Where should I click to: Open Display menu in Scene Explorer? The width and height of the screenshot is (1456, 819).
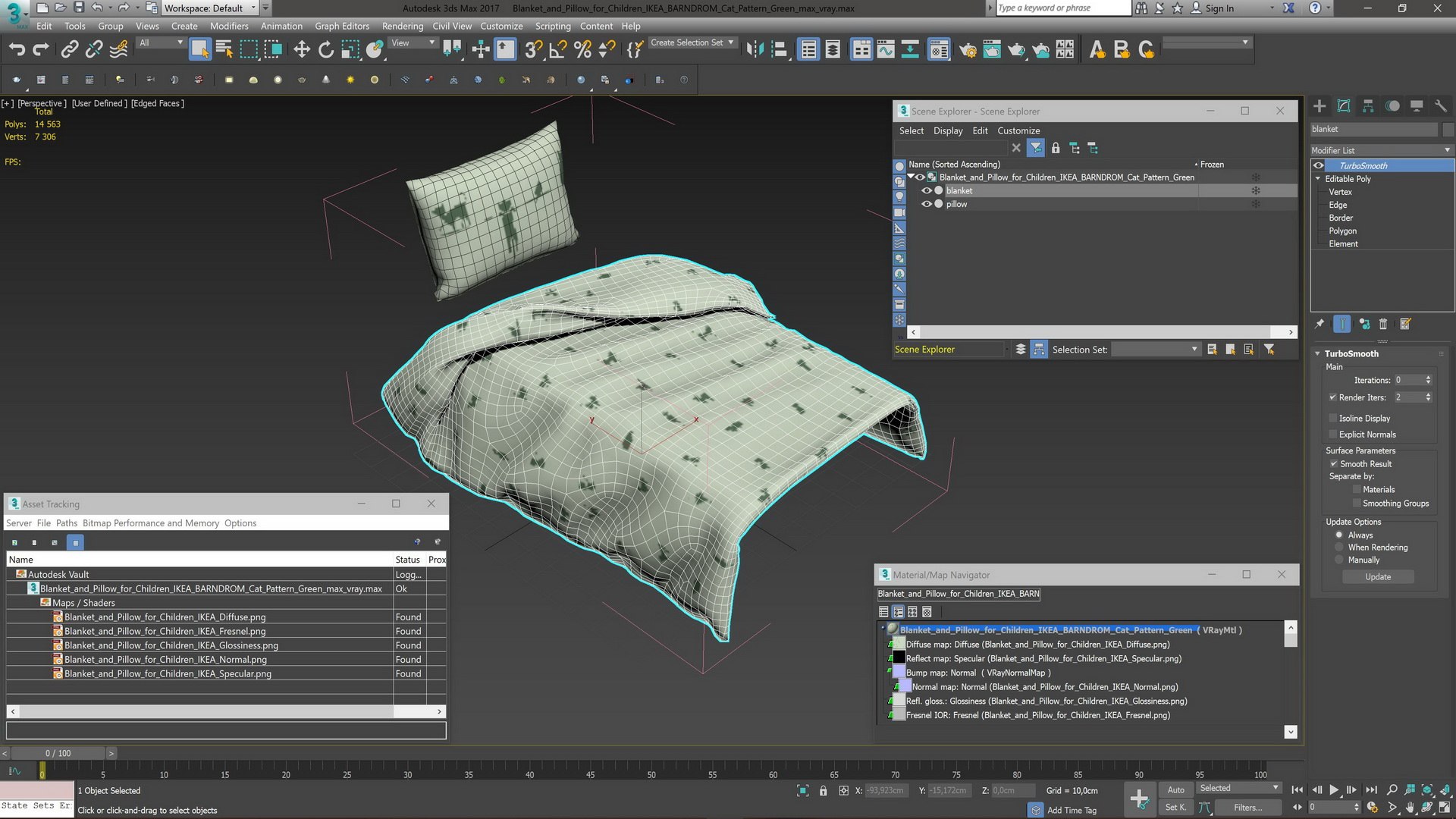(948, 131)
